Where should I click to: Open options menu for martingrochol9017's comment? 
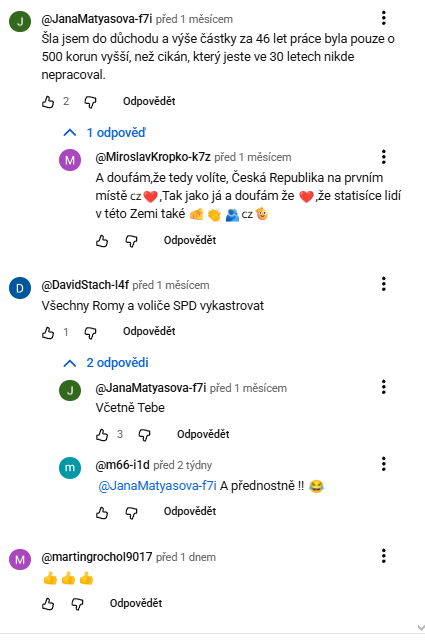(383, 556)
